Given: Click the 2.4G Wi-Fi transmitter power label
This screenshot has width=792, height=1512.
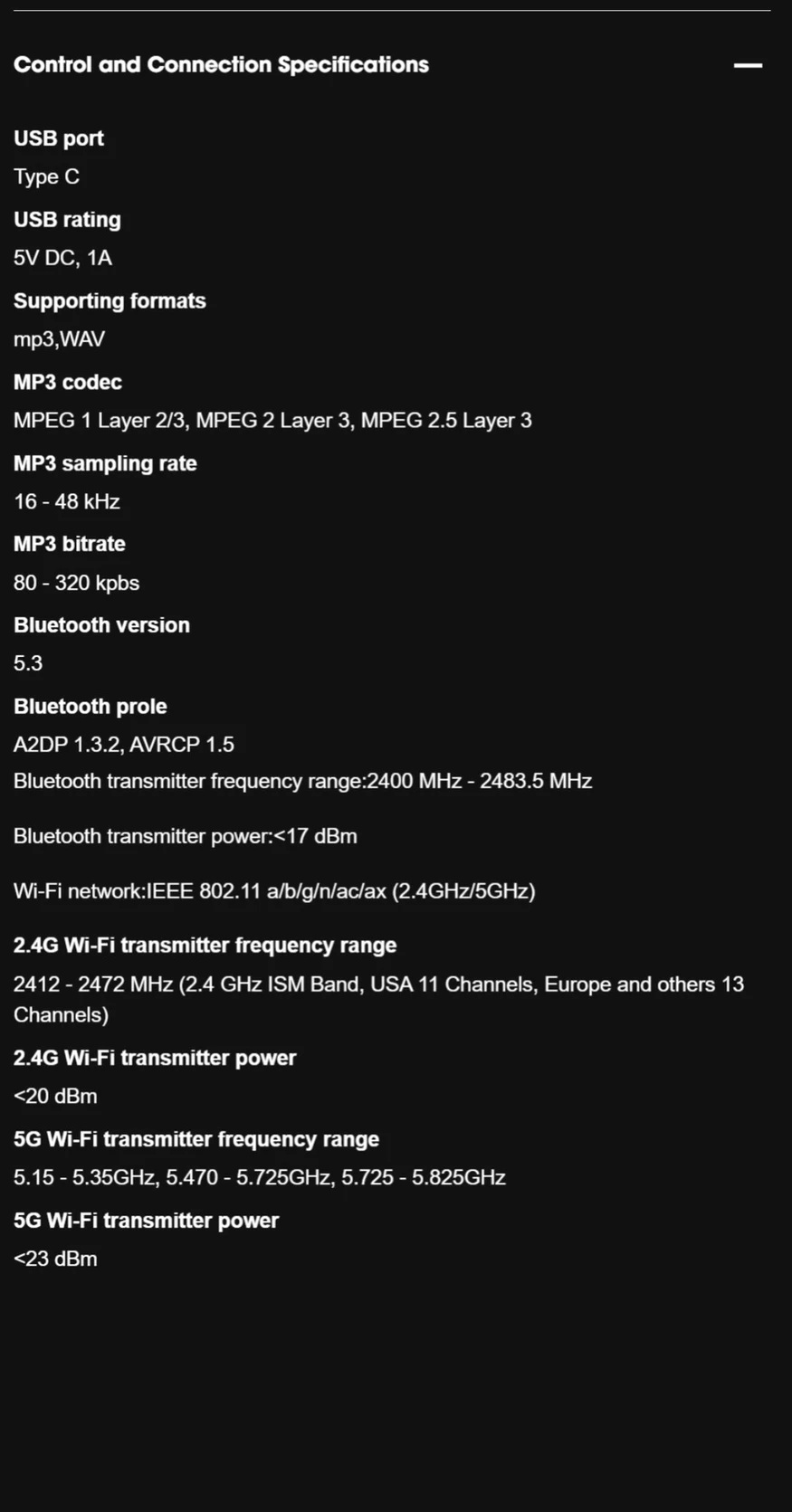Looking at the screenshot, I should [155, 1058].
